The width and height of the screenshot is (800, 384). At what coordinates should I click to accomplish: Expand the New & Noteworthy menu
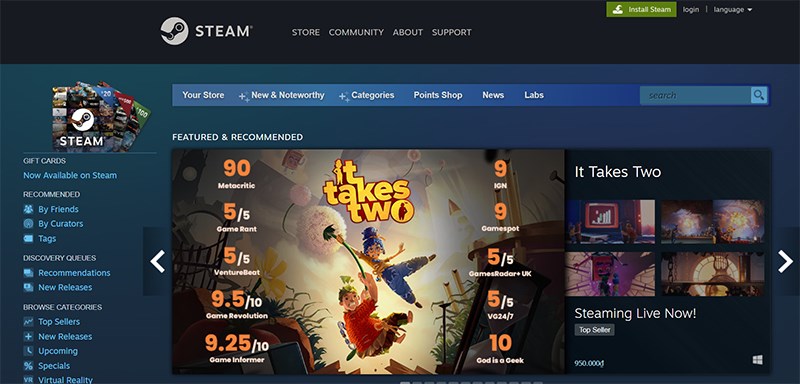[282, 95]
